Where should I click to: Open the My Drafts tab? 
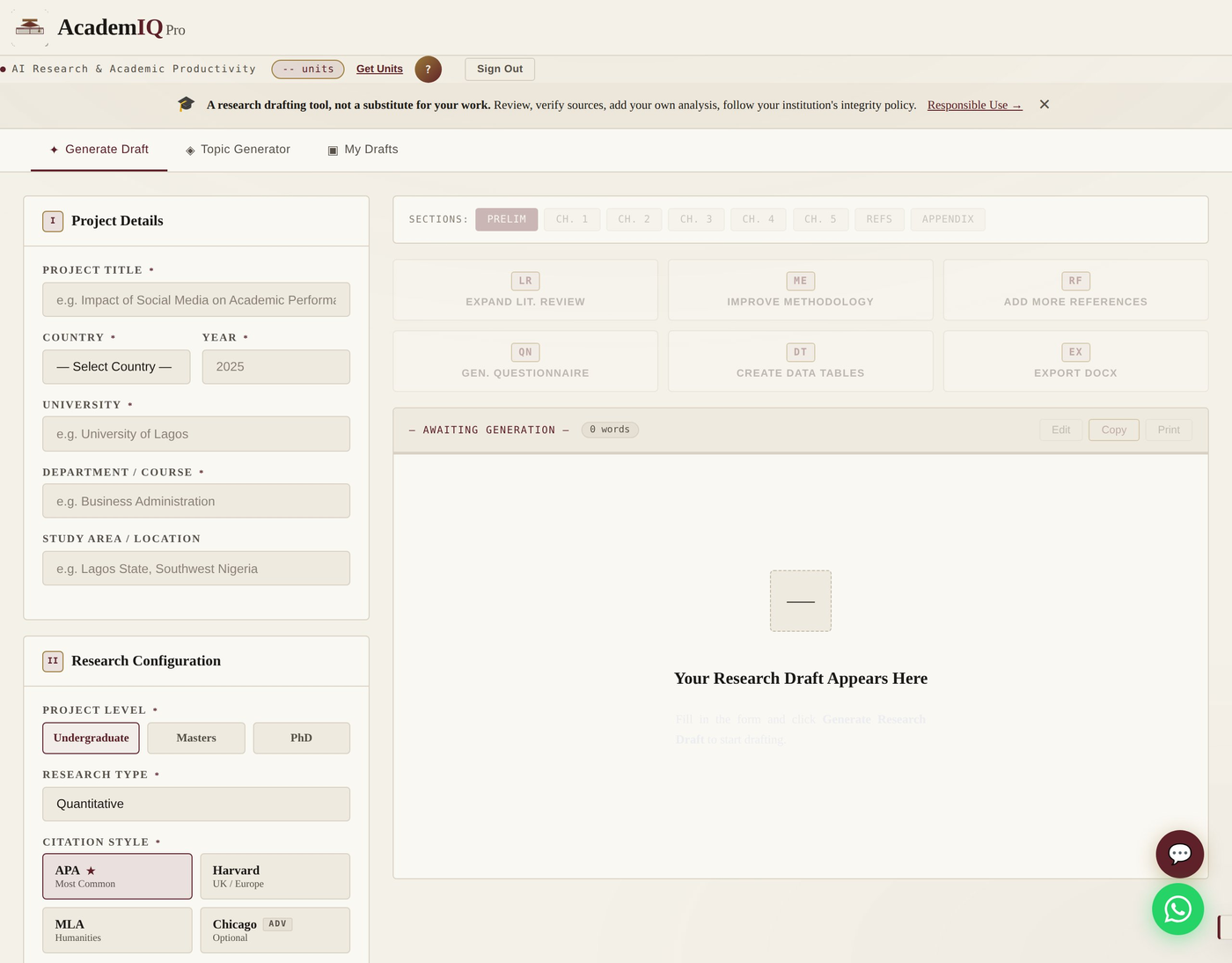pyautogui.click(x=363, y=150)
